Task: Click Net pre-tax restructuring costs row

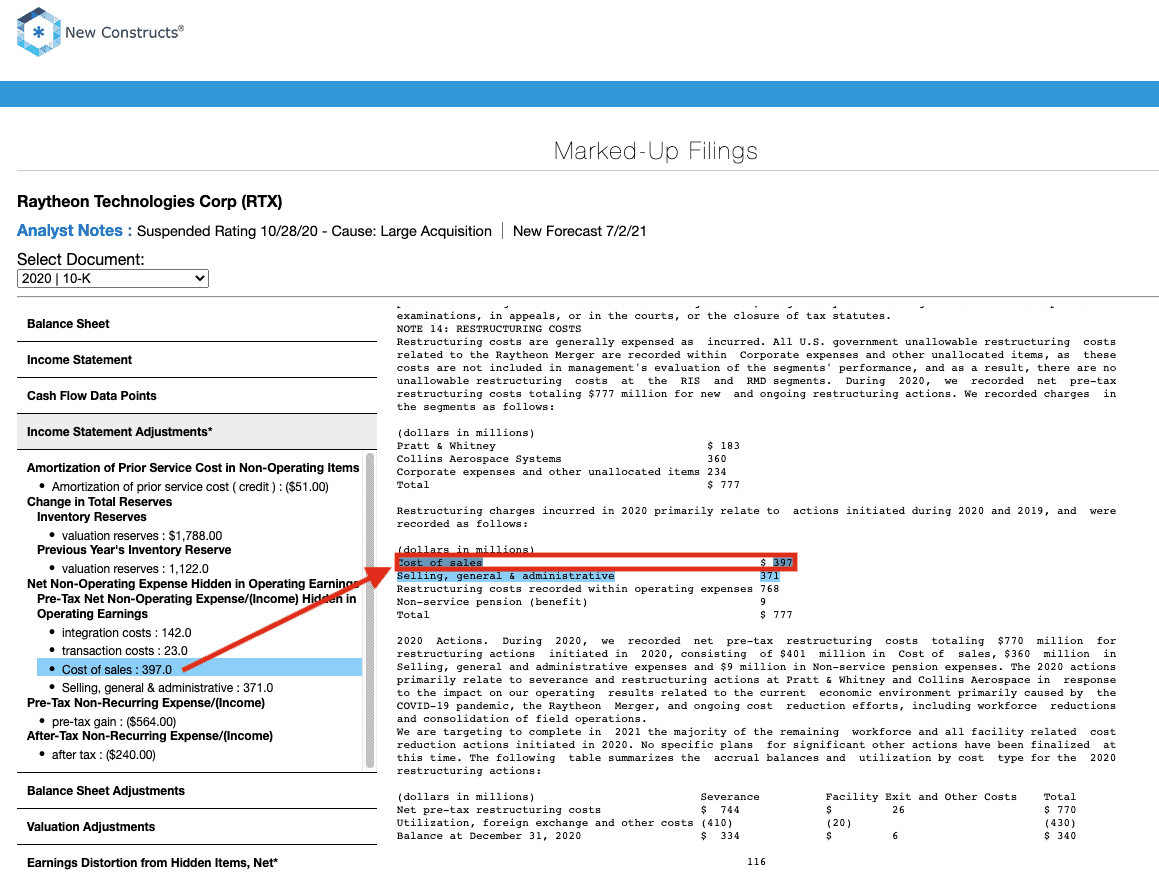Action: pyautogui.click(x=736, y=810)
